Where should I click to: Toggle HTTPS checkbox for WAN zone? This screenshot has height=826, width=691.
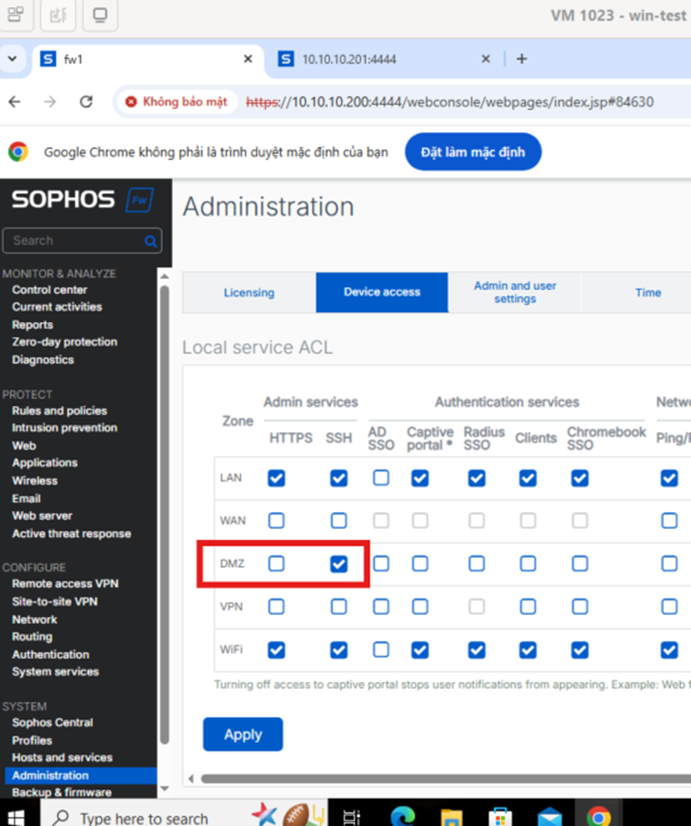(x=277, y=521)
